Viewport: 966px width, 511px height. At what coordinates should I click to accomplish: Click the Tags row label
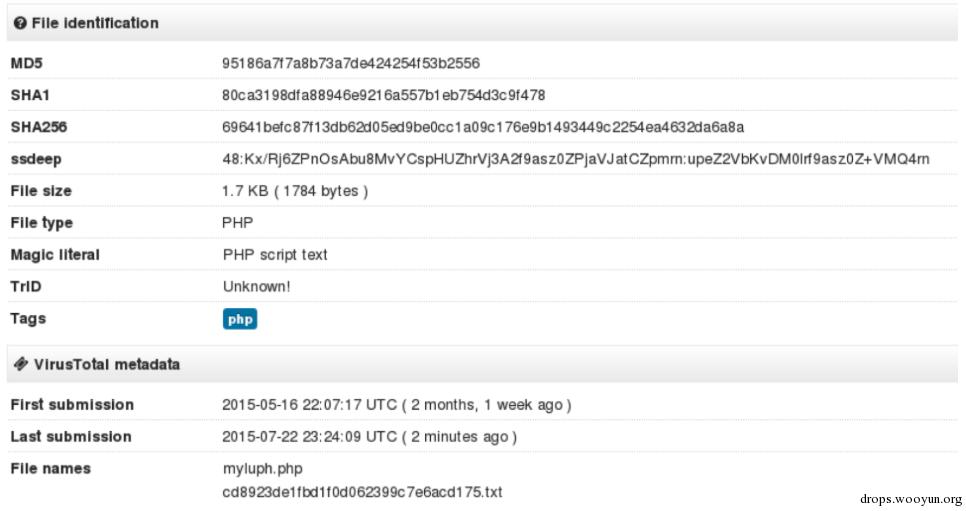(x=28, y=319)
